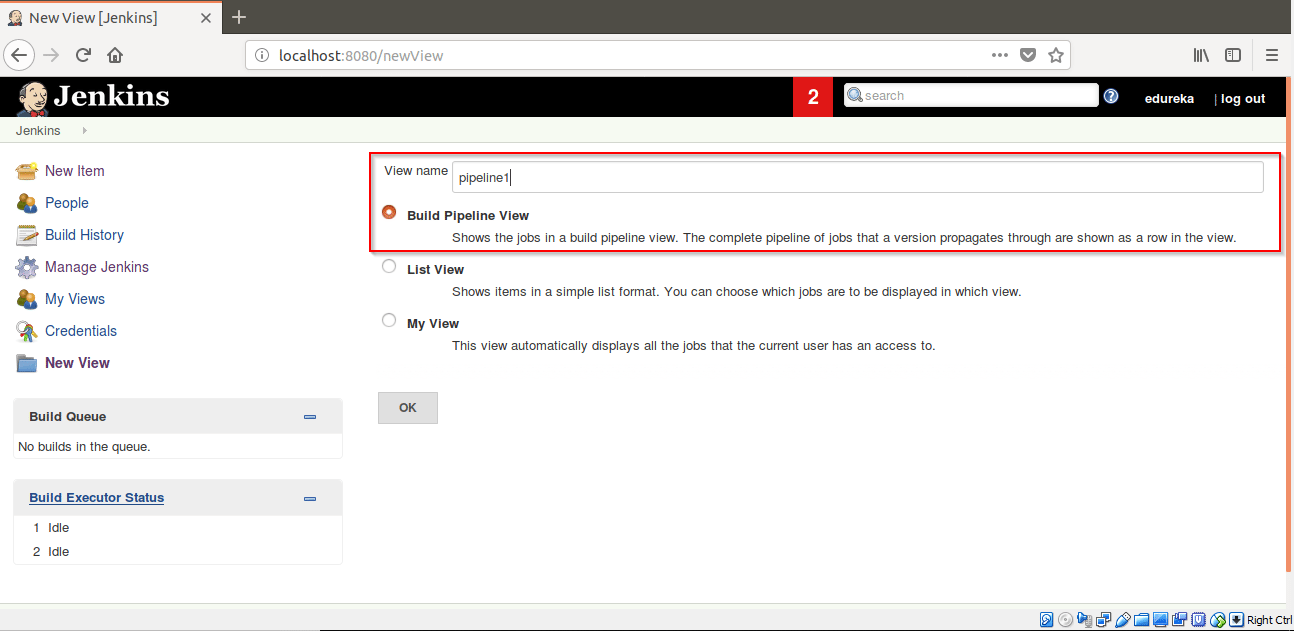This screenshot has height=631, width=1294.
Task: Select My View radio button
Action: tap(389, 321)
